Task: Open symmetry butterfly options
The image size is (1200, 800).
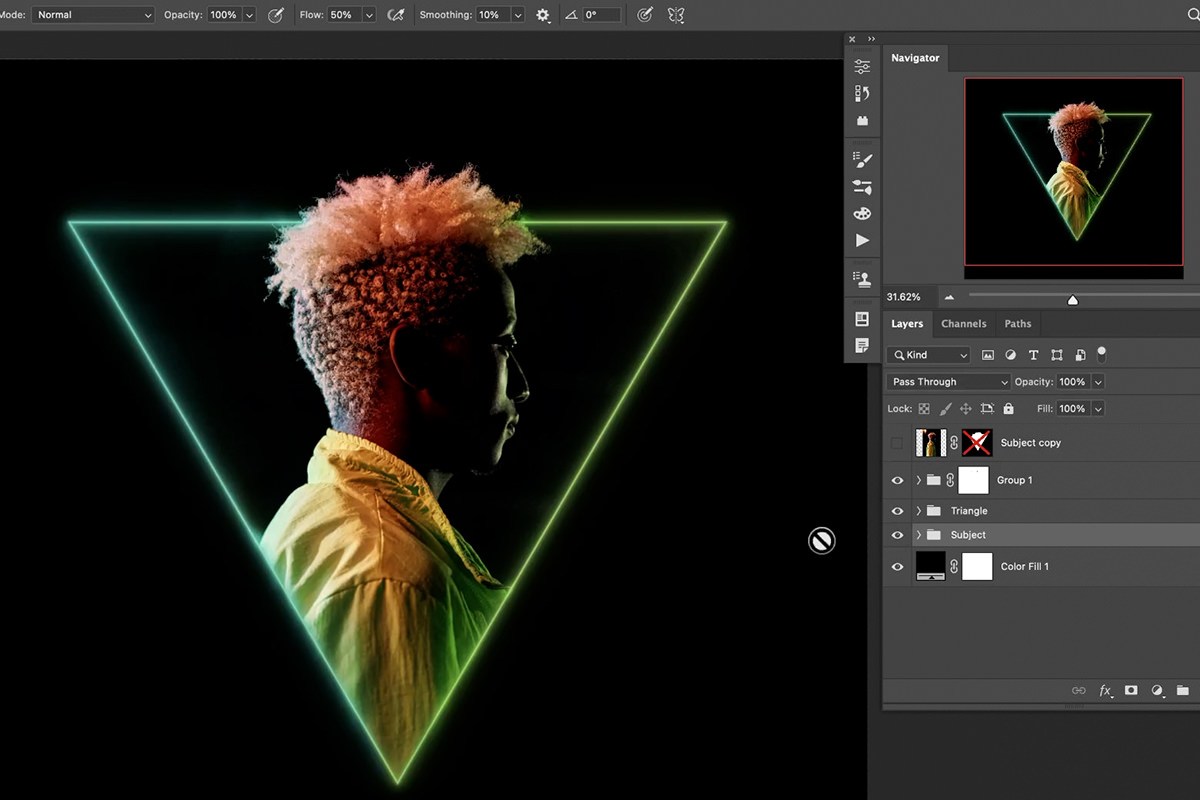Action: pos(676,15)
